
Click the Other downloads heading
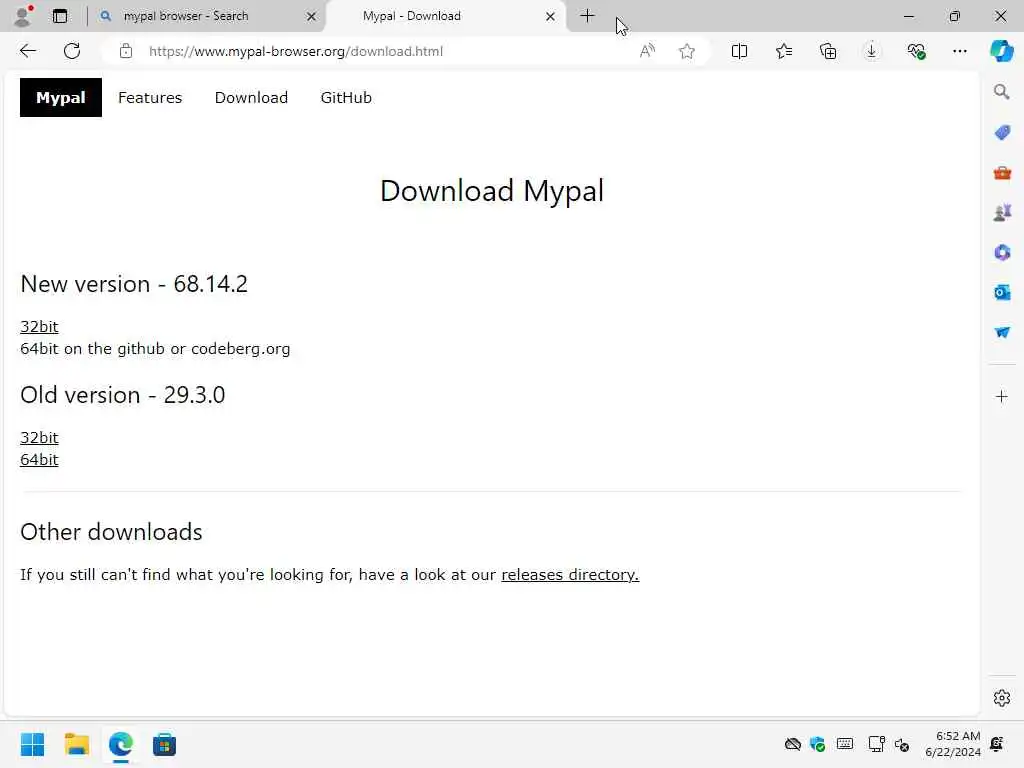(x=111, y=532)
